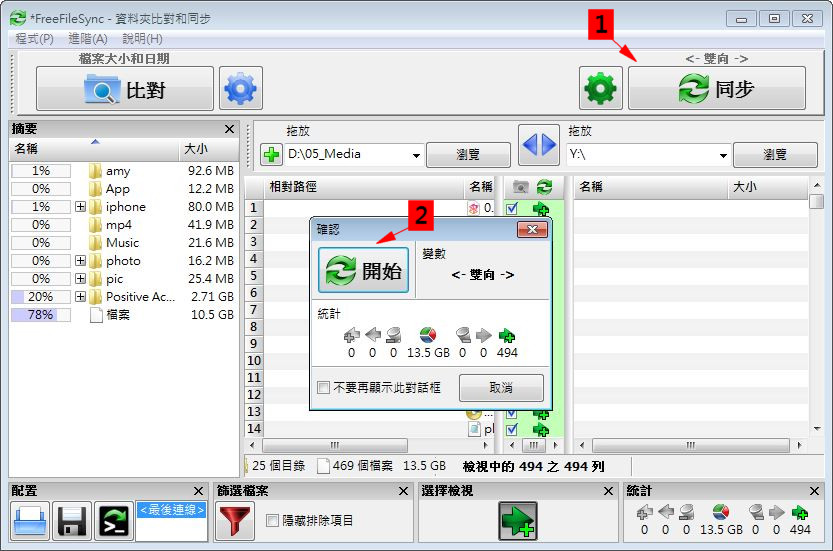Open green gear synchronization settings
The height and width of the screenshot is (551, 833).
(600, 89)
